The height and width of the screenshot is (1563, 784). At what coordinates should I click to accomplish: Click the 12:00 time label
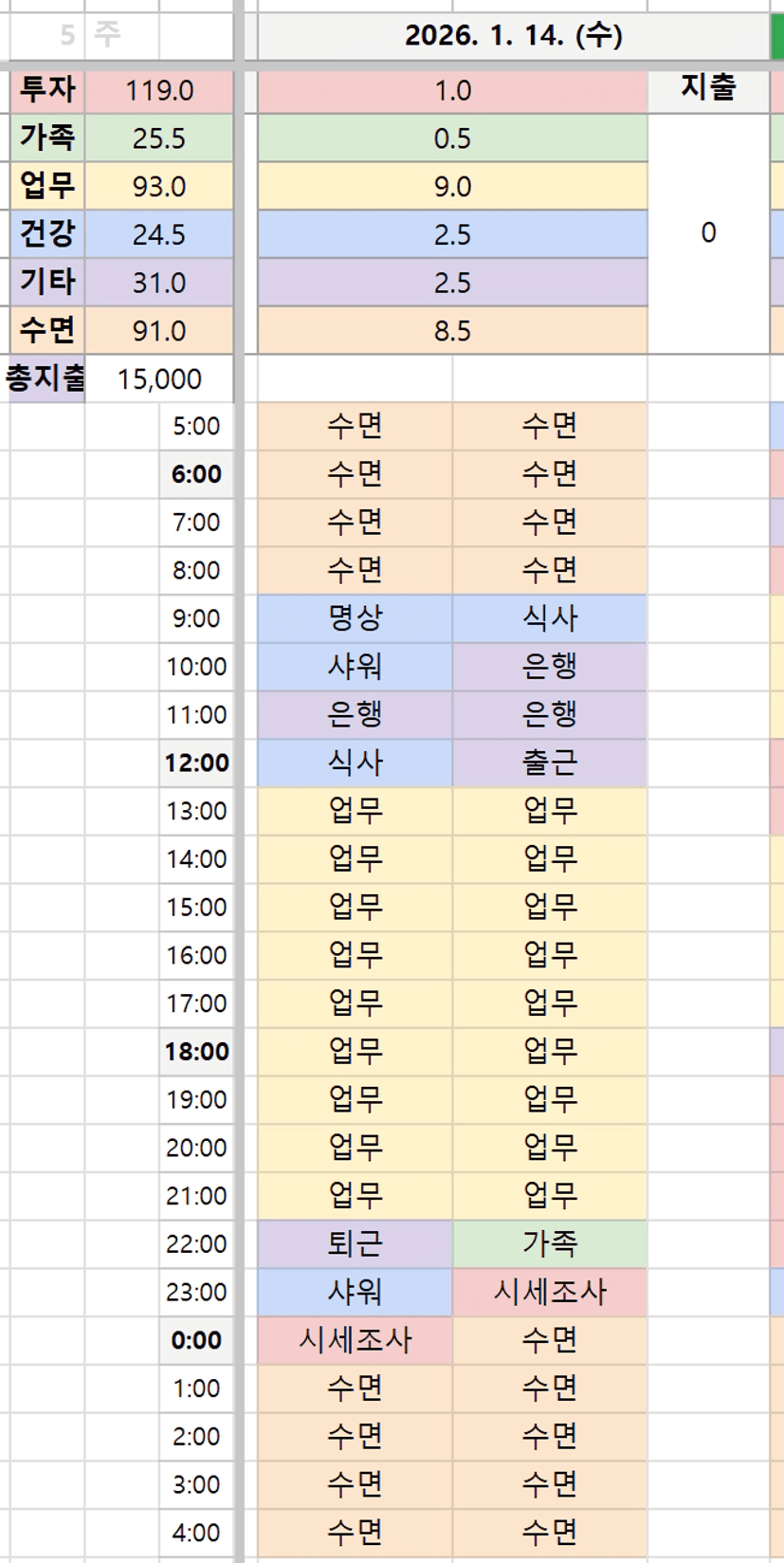click(196, 763)
